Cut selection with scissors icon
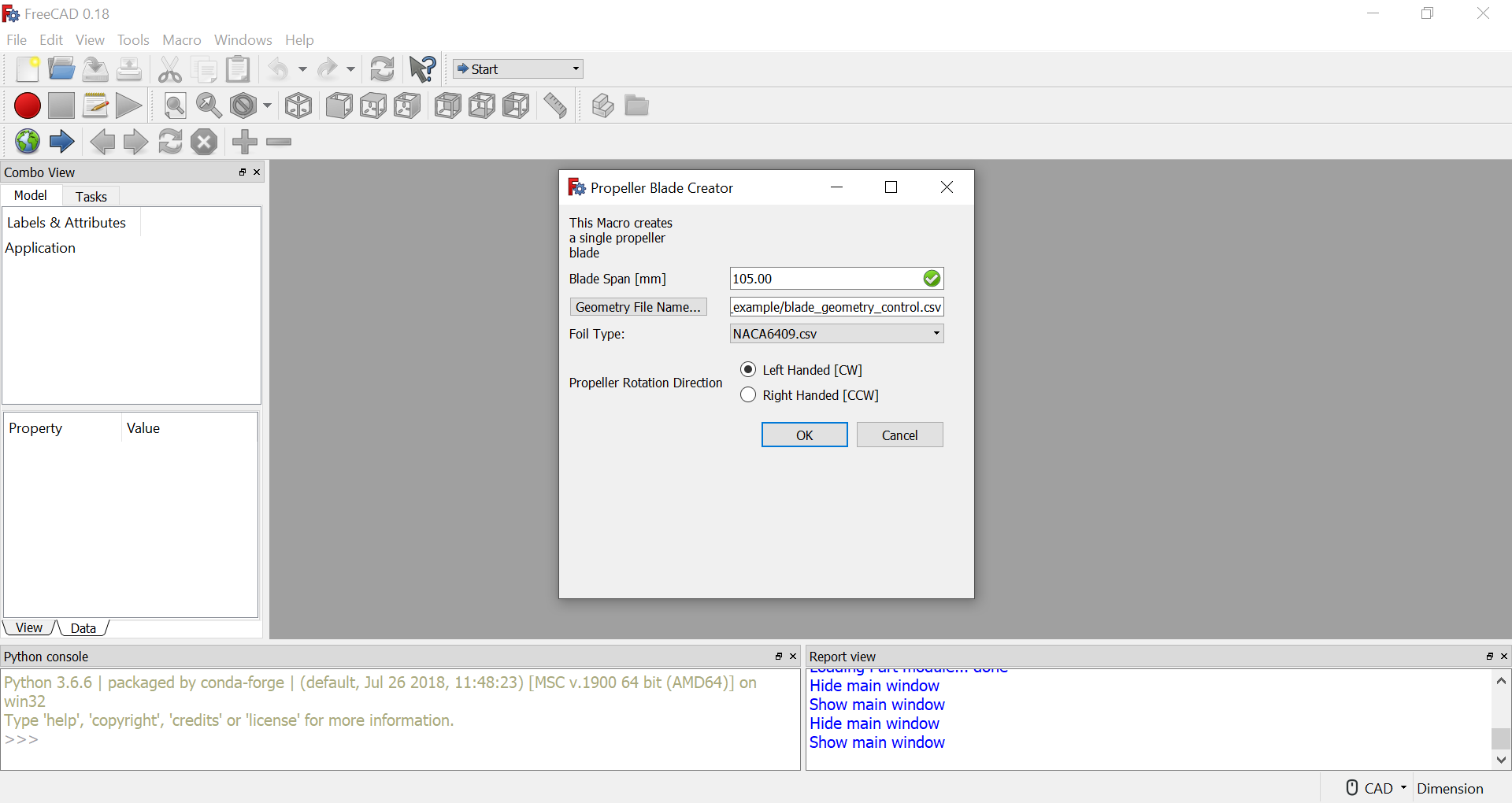Screen dimensions: 1512x803 (x=170, y=69)
